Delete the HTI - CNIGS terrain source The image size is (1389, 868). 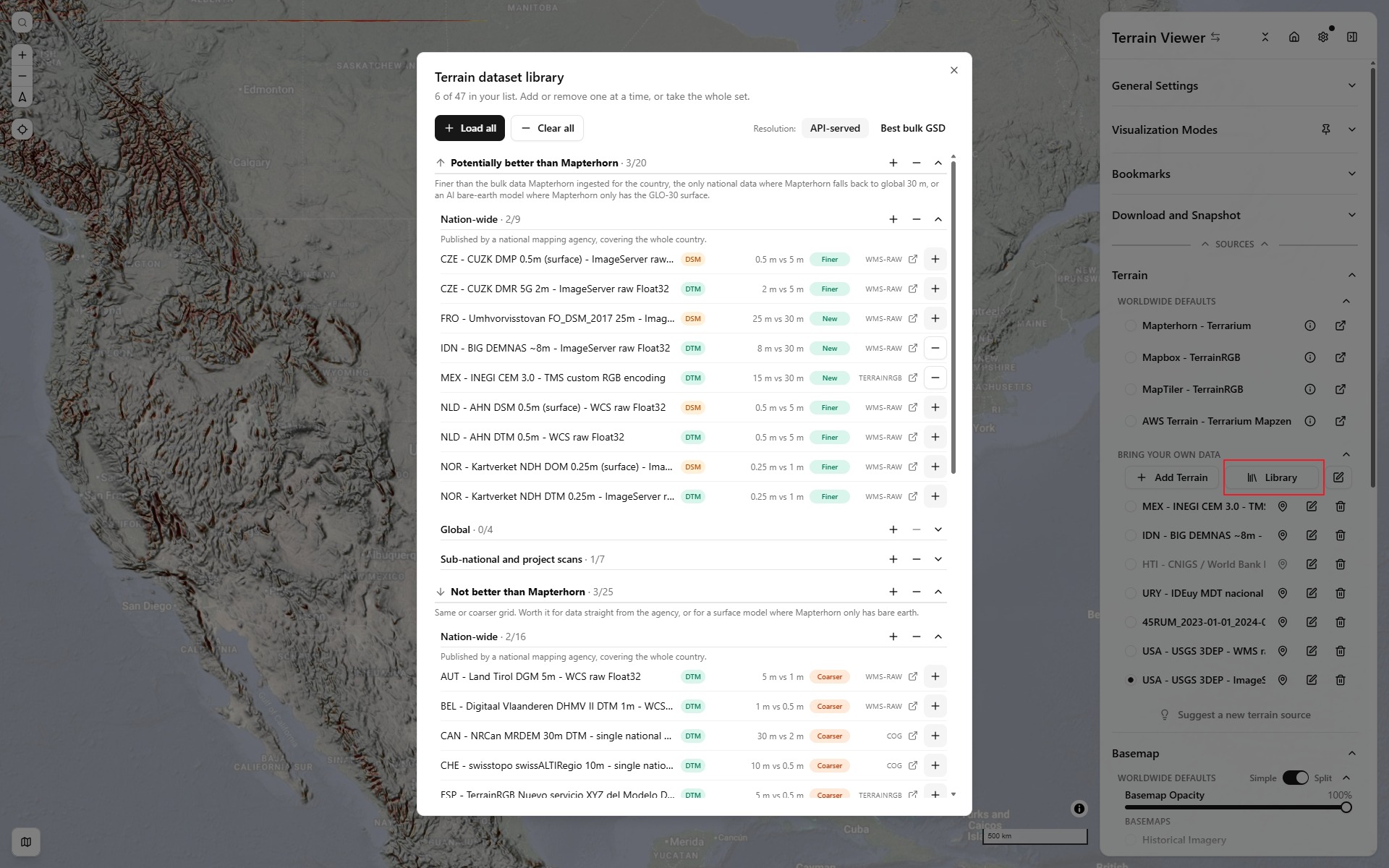[x=1341, y=564]
